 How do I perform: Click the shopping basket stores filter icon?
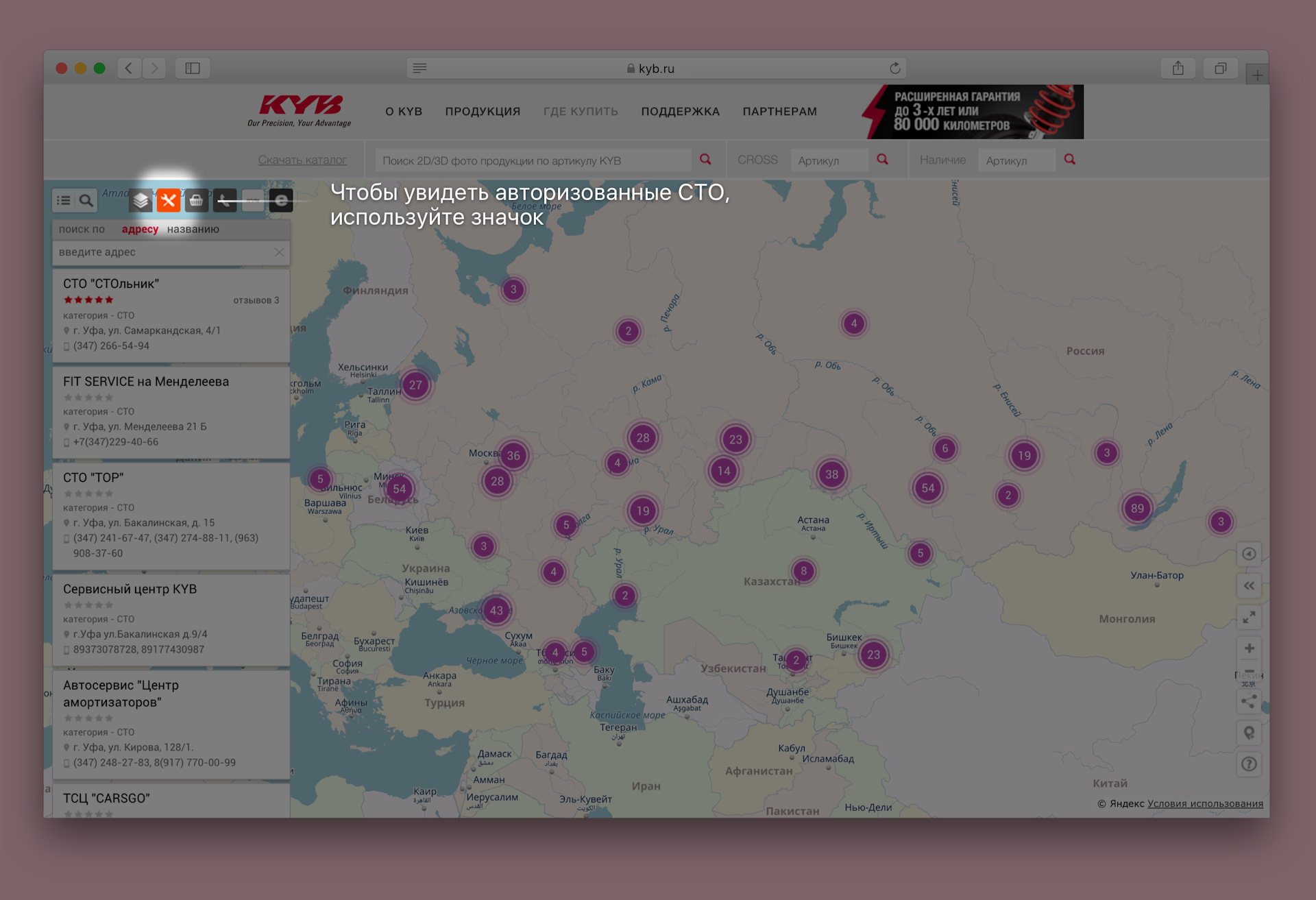point(196,200)
